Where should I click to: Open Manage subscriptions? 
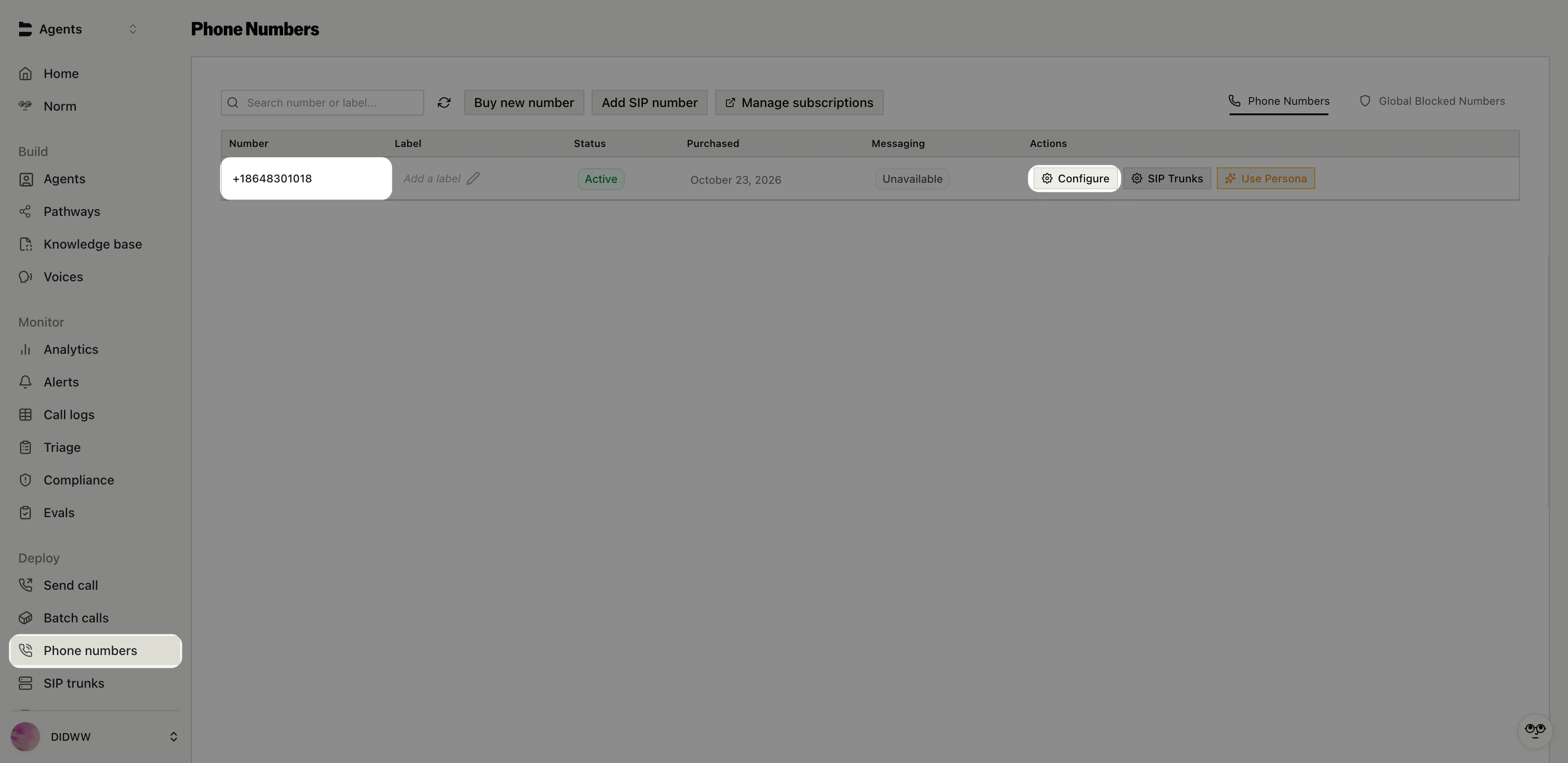click(799, 103)
